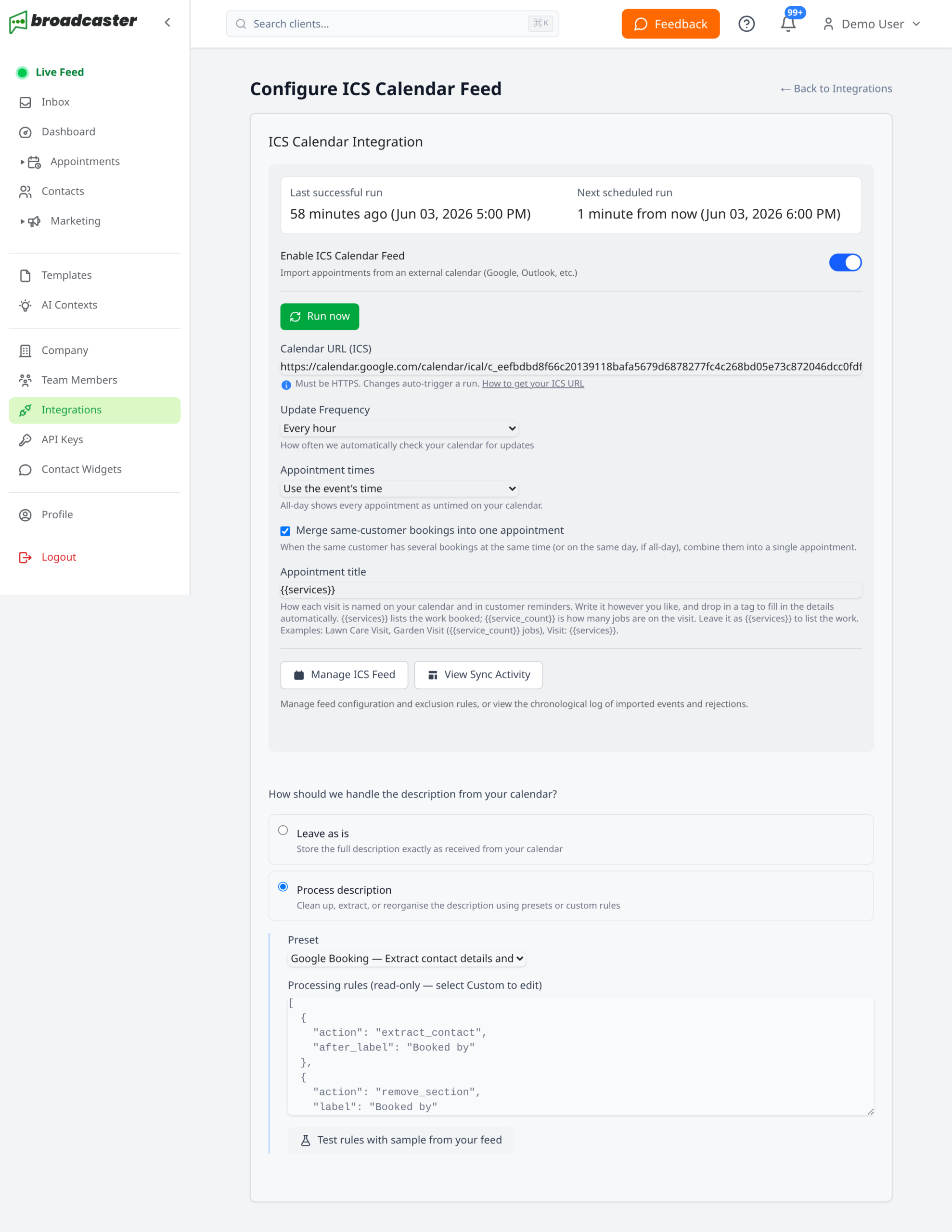Image resolution: width=952 pixels, height=1232 pixels.
Task: Click into the Appointment title field
Action: pos(571,590)
